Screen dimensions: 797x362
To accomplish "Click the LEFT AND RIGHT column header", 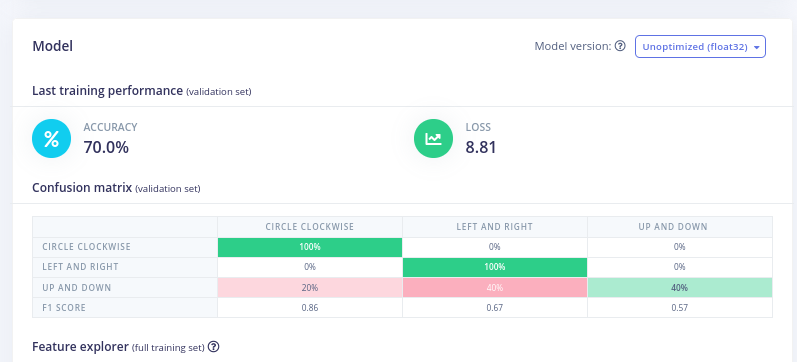I will (x=495, y=227).
